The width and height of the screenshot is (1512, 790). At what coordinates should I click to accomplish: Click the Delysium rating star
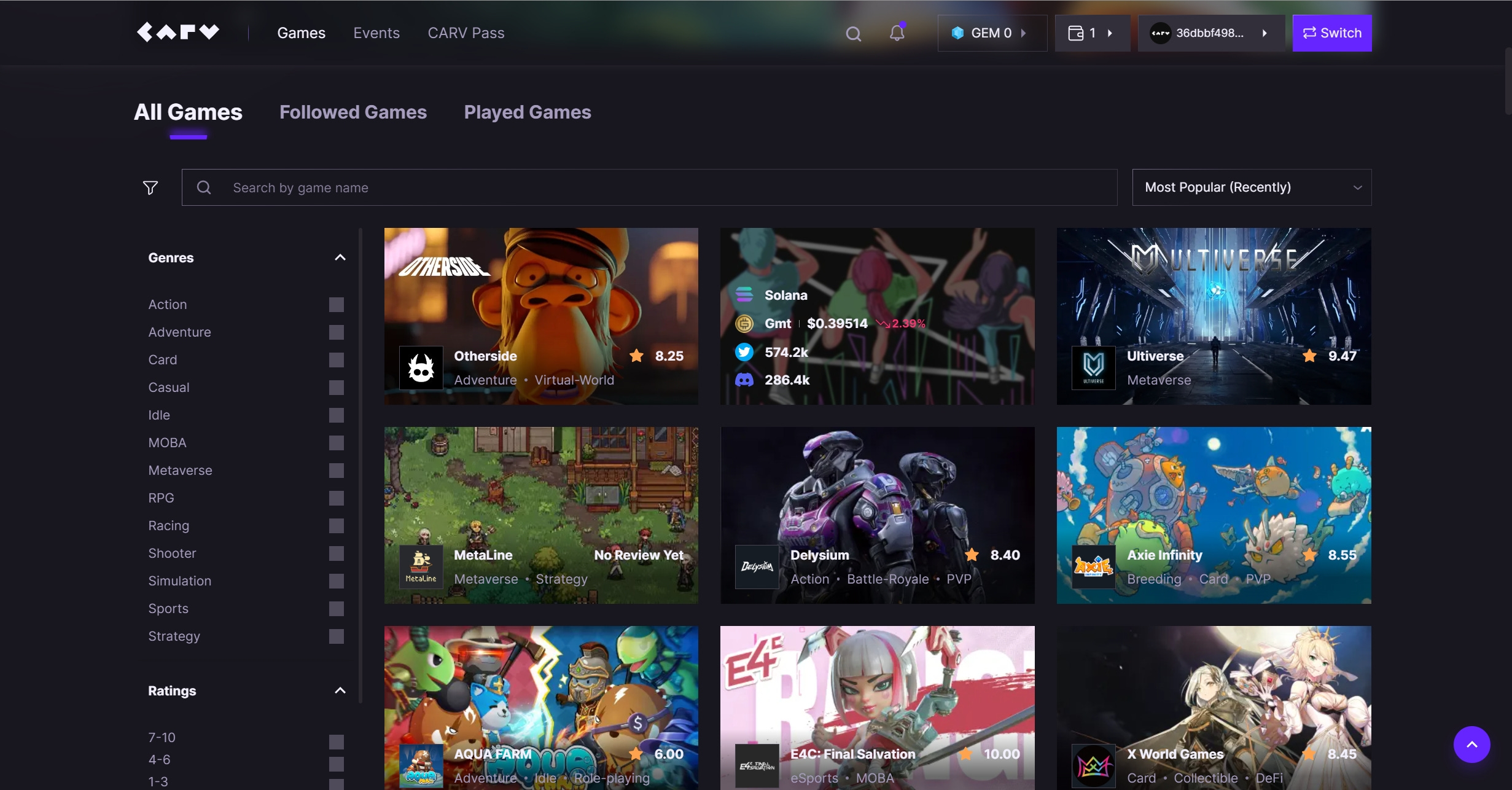[x=972, y=554]
